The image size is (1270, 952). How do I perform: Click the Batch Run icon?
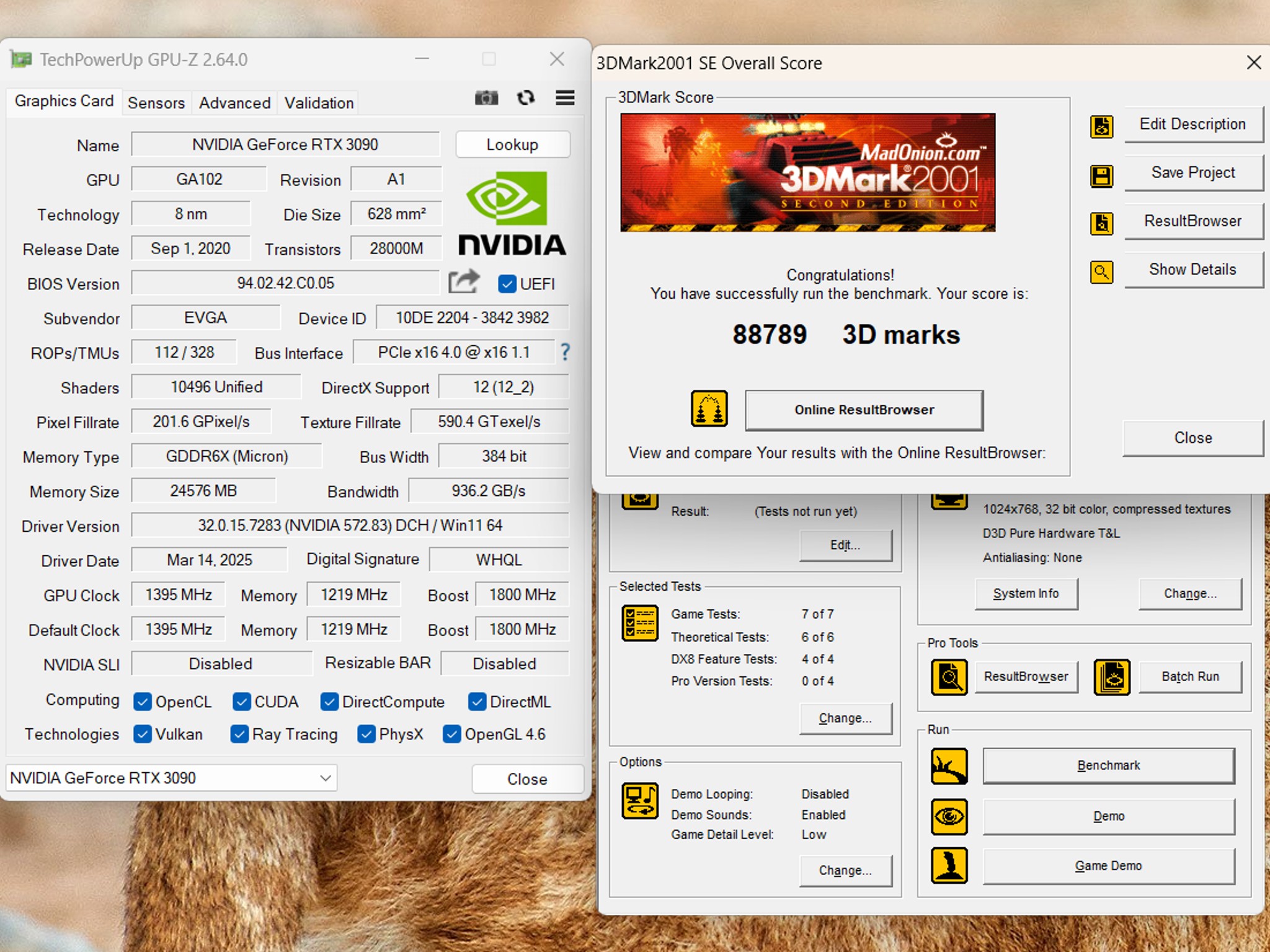point(1112,677)
